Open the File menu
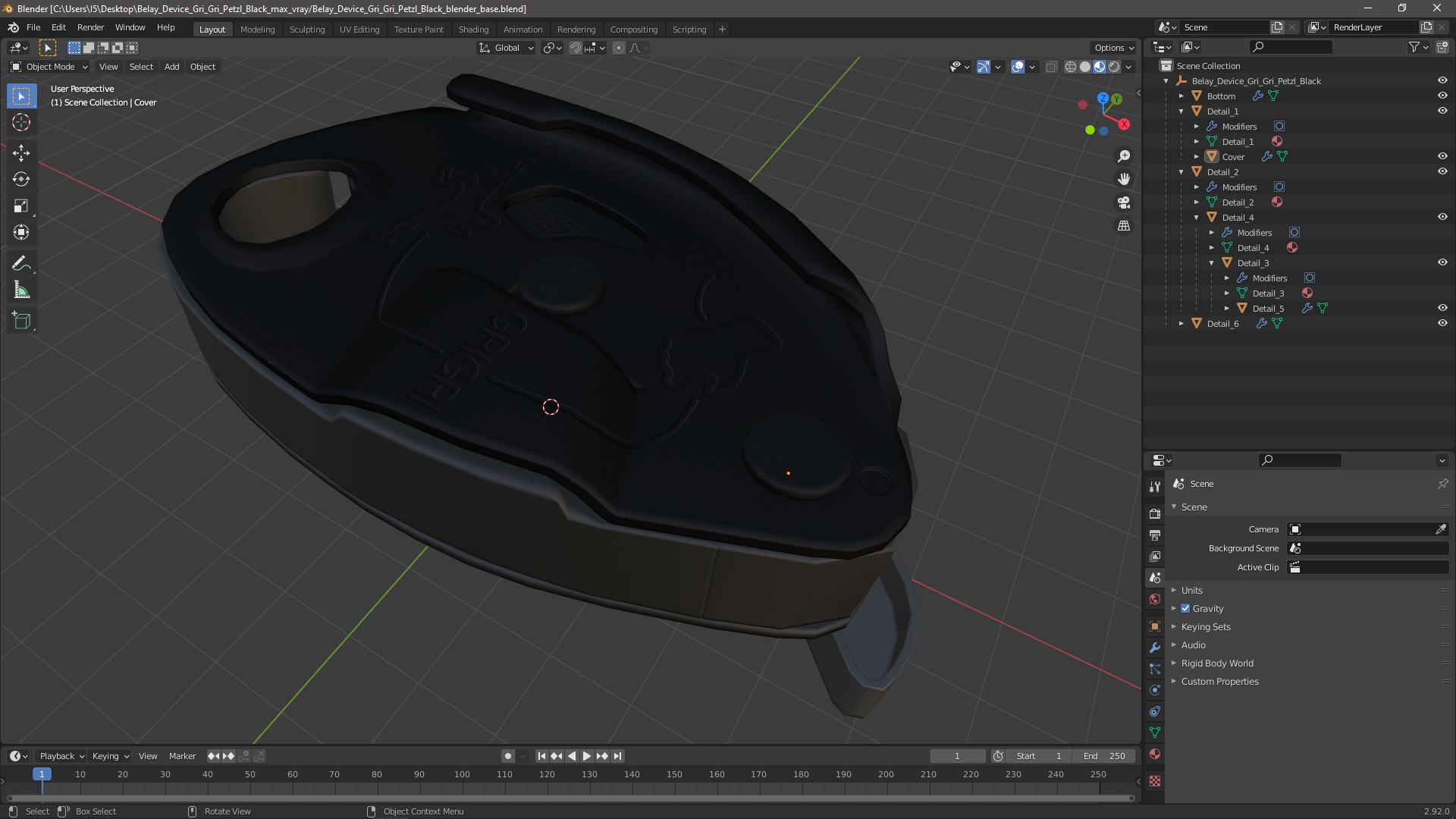Screen dimensions: 1456x819 33,27
